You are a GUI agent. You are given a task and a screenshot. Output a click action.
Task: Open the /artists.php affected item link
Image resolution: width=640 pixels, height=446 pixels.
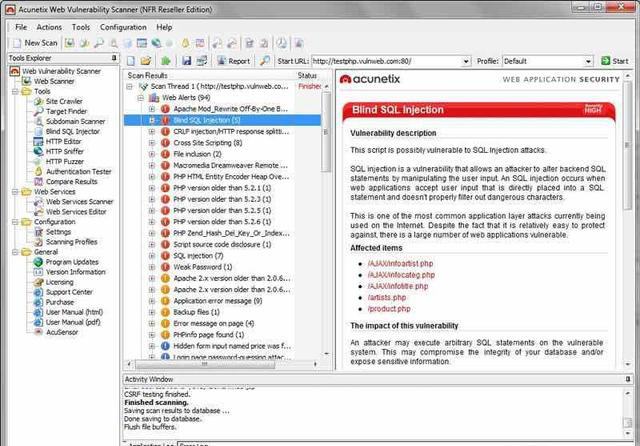point(387,297)
